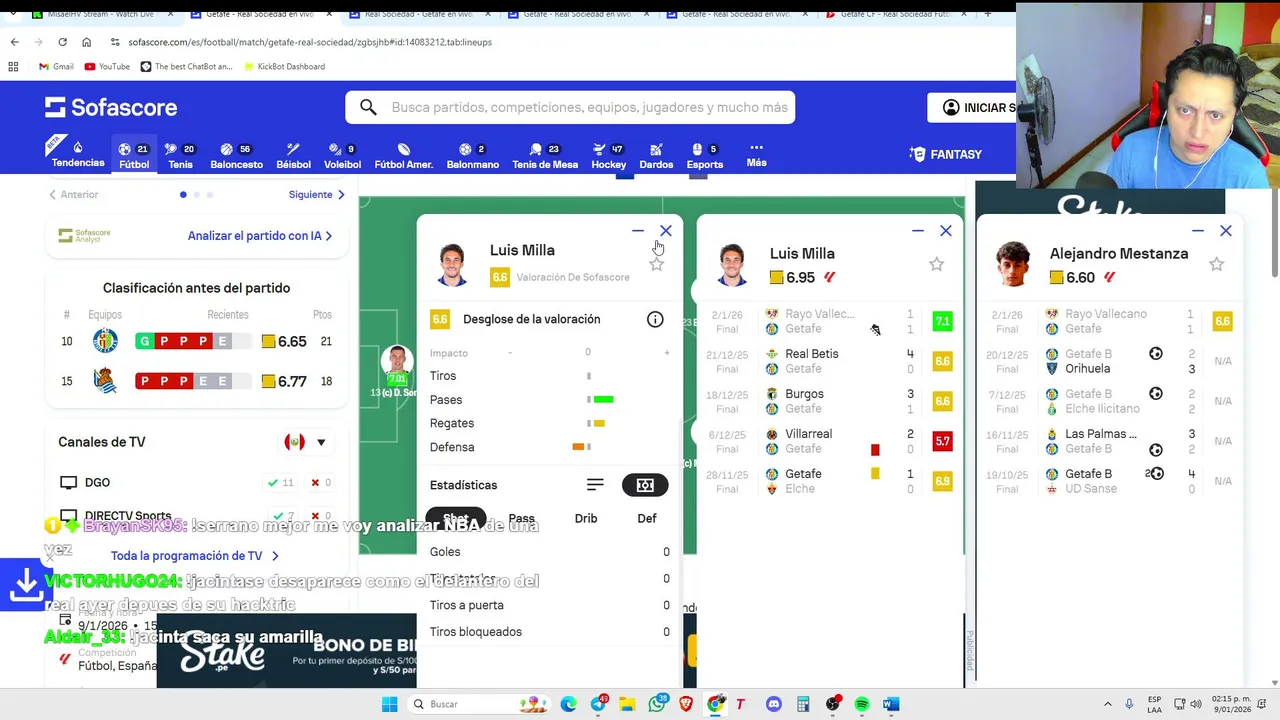Viewport: 1280px width, 720px height.
Task: Open Spotify from the taskbar
Action: click(x=862, y=704)
